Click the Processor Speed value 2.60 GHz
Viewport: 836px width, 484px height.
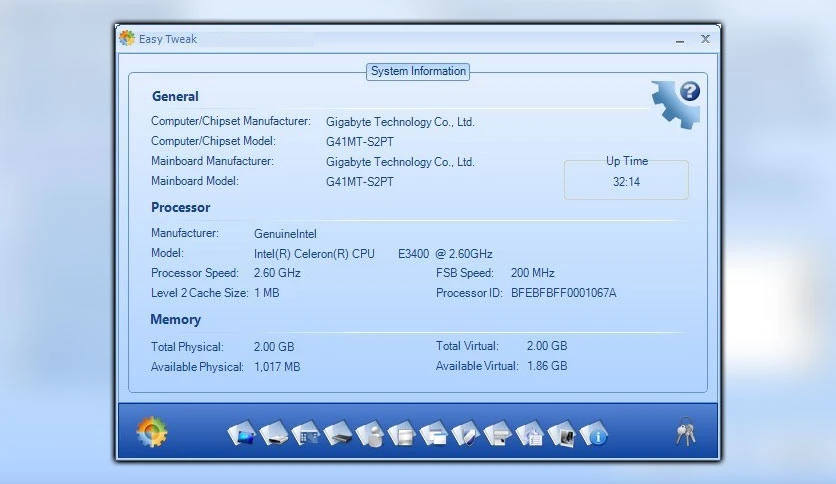click(x=277, y=273)
